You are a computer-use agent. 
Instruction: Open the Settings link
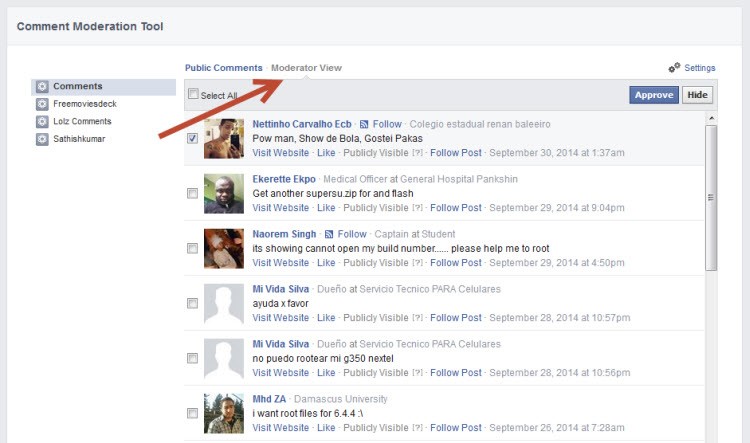700,68
